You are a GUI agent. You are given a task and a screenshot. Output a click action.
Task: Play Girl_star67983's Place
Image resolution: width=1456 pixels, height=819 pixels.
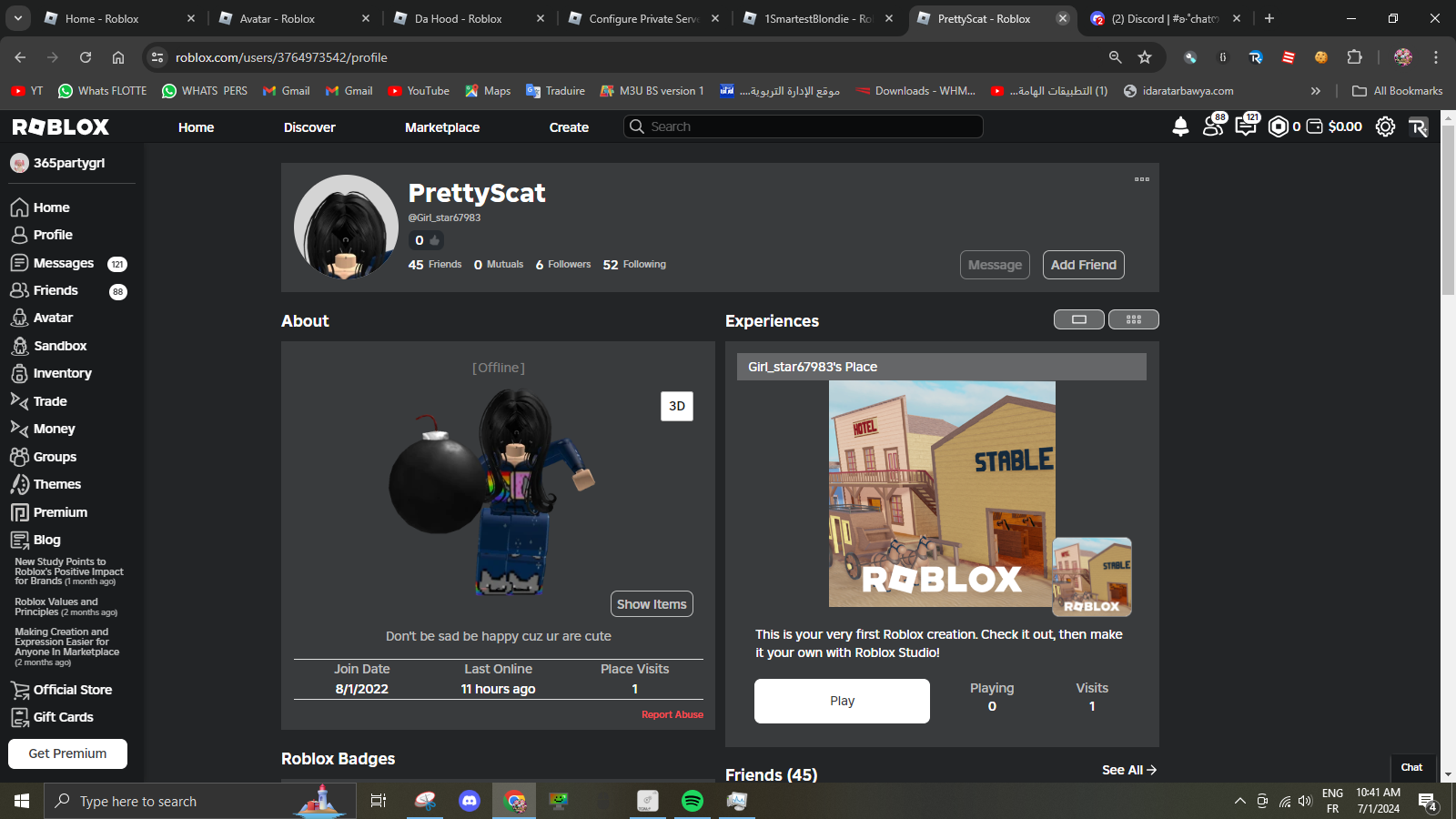842,701
